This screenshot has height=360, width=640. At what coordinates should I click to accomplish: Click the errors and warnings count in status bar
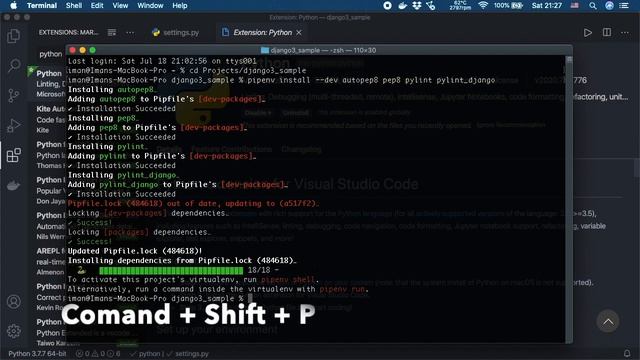tap(98, 353)
